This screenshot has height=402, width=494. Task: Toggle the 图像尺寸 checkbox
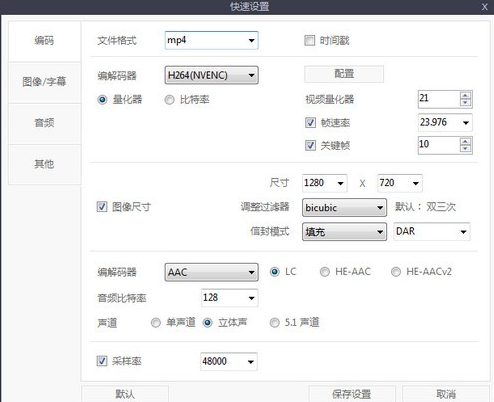coord(102,207)
